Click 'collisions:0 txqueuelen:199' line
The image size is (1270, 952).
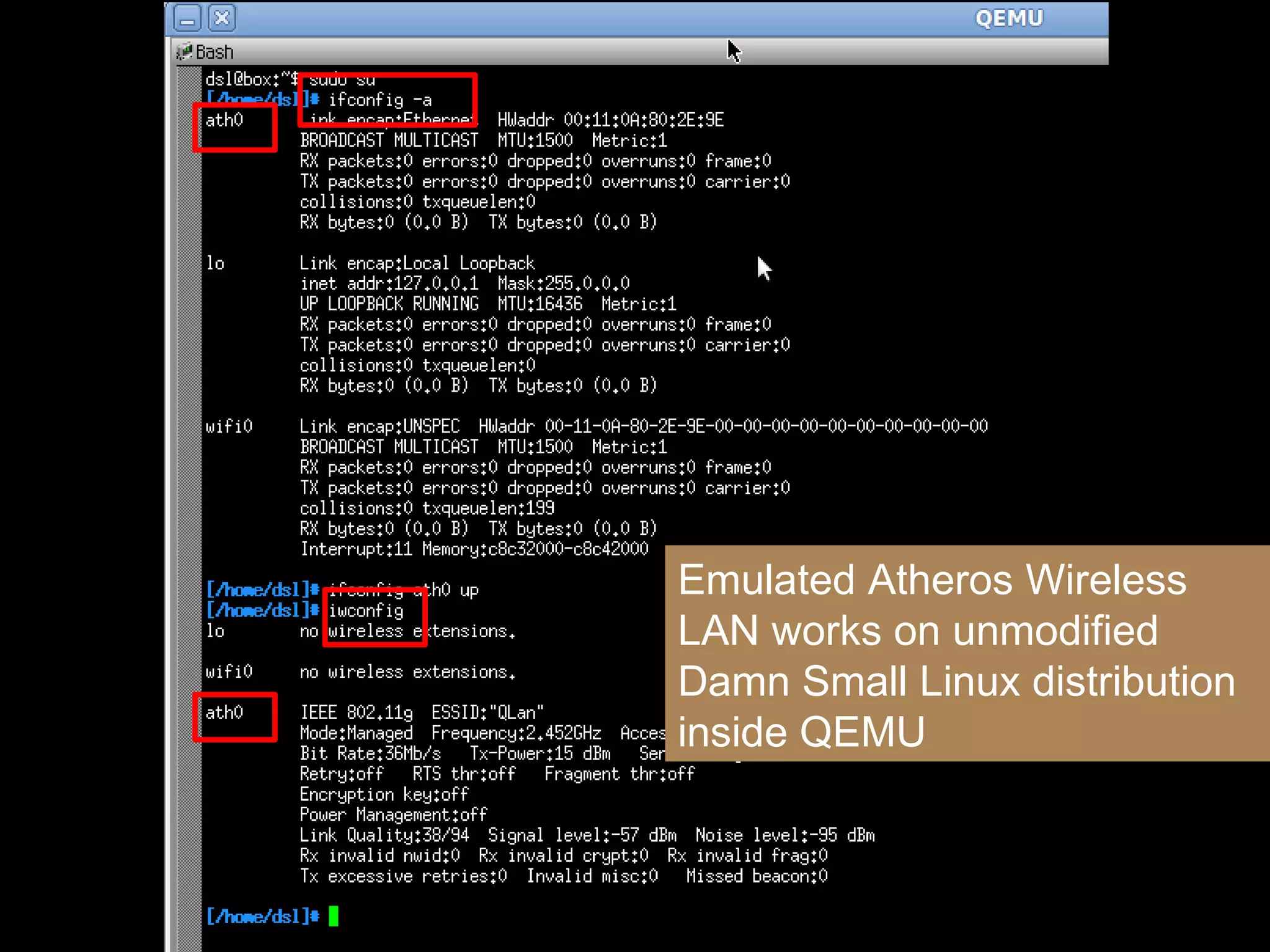point(427,508)
